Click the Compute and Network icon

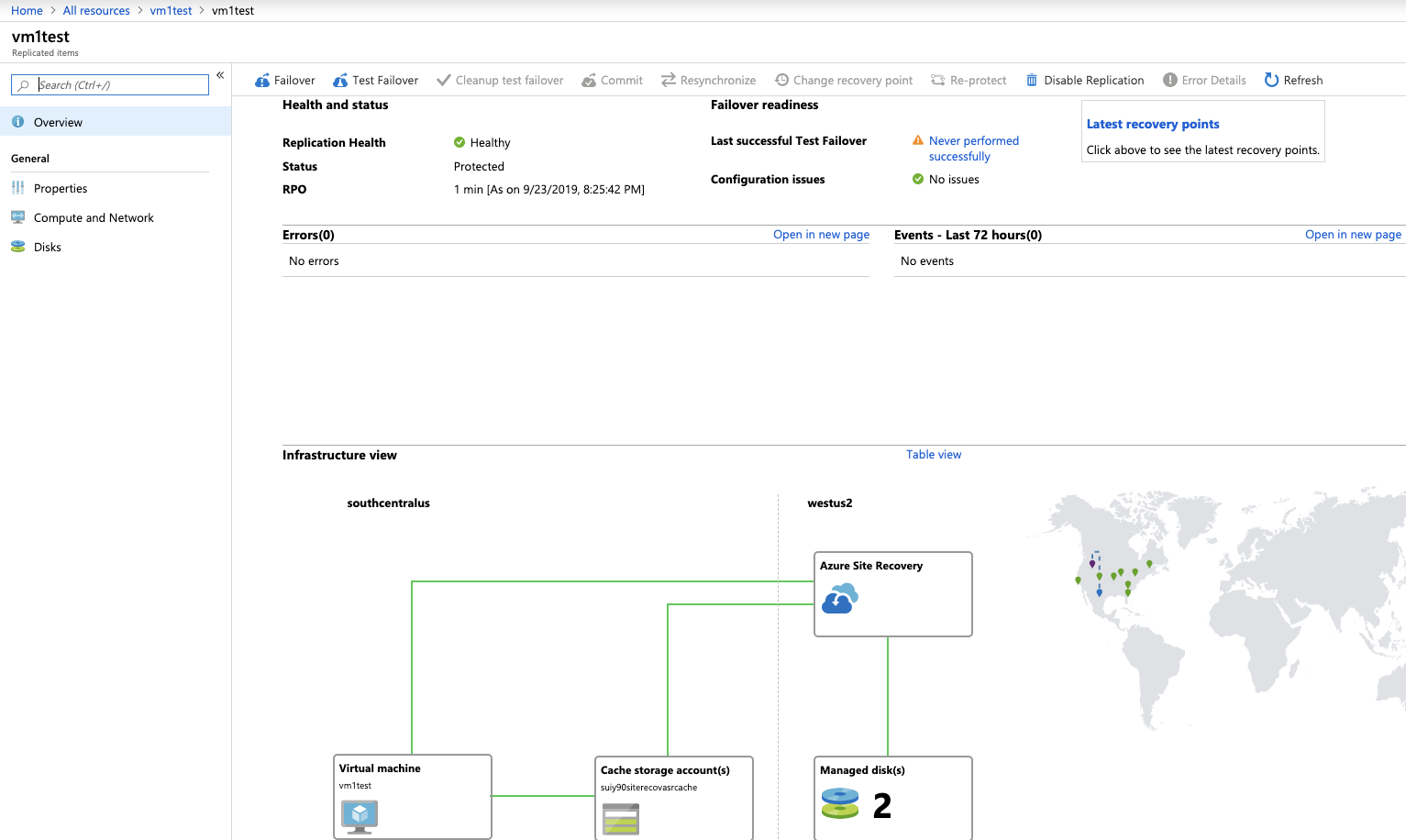18,217
